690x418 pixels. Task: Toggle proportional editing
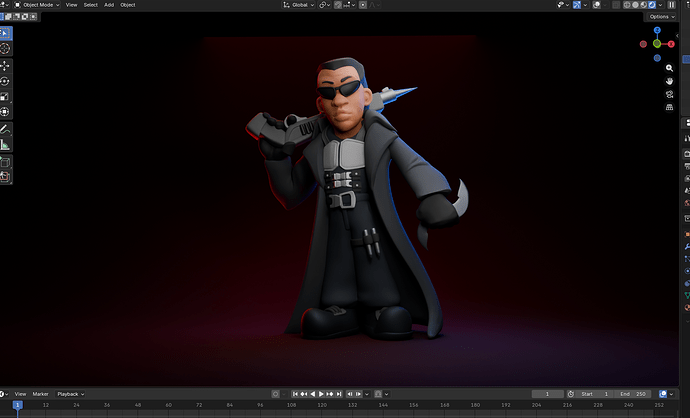tap(363, 5)
